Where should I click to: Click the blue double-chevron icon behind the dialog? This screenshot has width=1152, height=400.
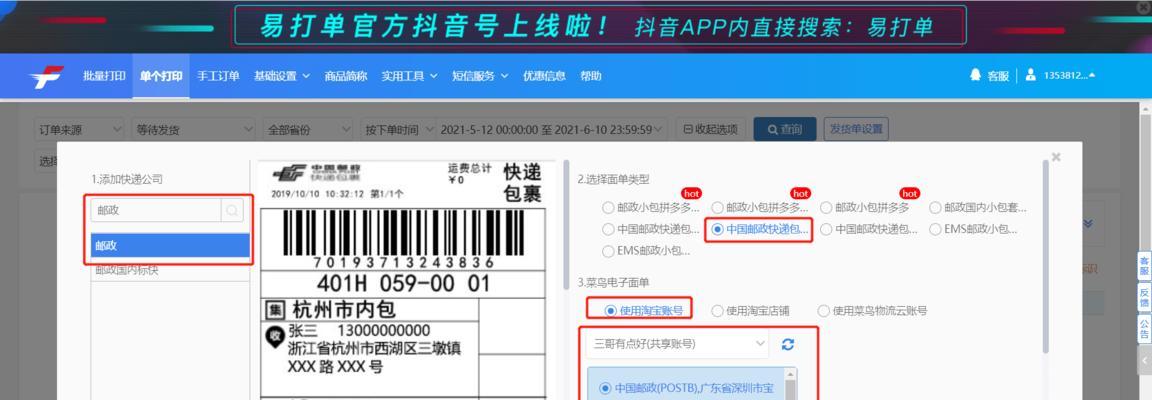pyautogui.click(x=1089, y=224)
